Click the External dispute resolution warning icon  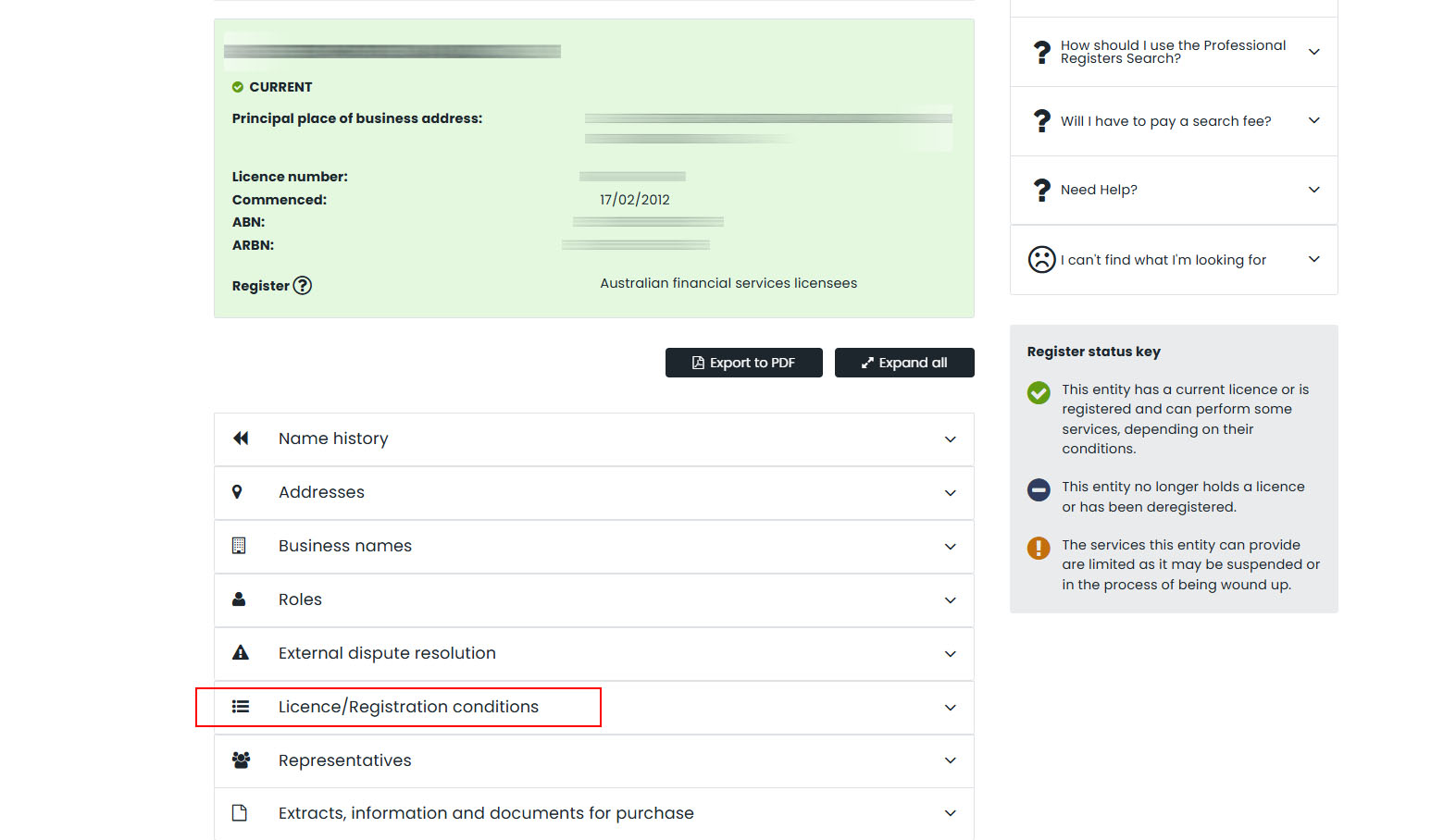pyautogui.click(x=241, y=653)
